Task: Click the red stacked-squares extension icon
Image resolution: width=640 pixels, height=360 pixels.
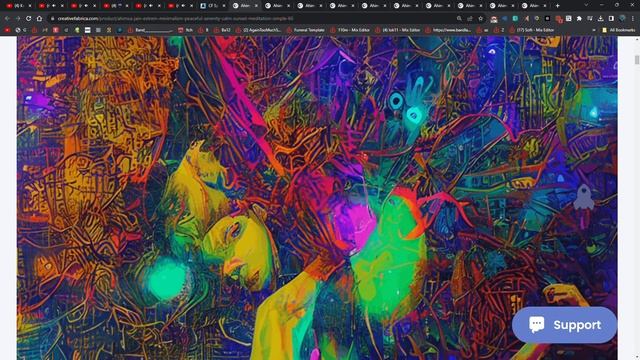Action: [x=558, y=19]
